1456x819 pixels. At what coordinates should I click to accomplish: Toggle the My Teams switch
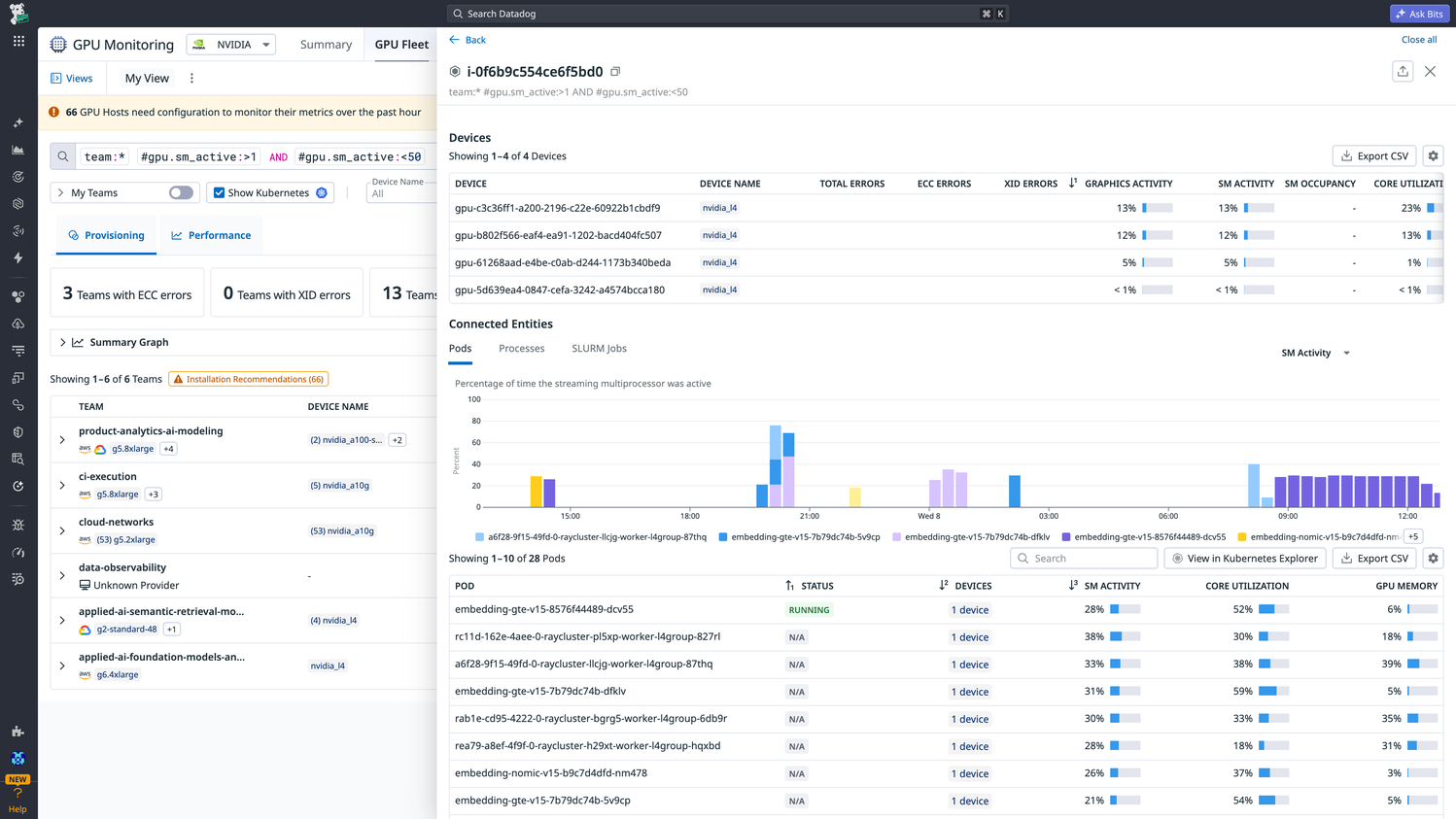point(181,193)
